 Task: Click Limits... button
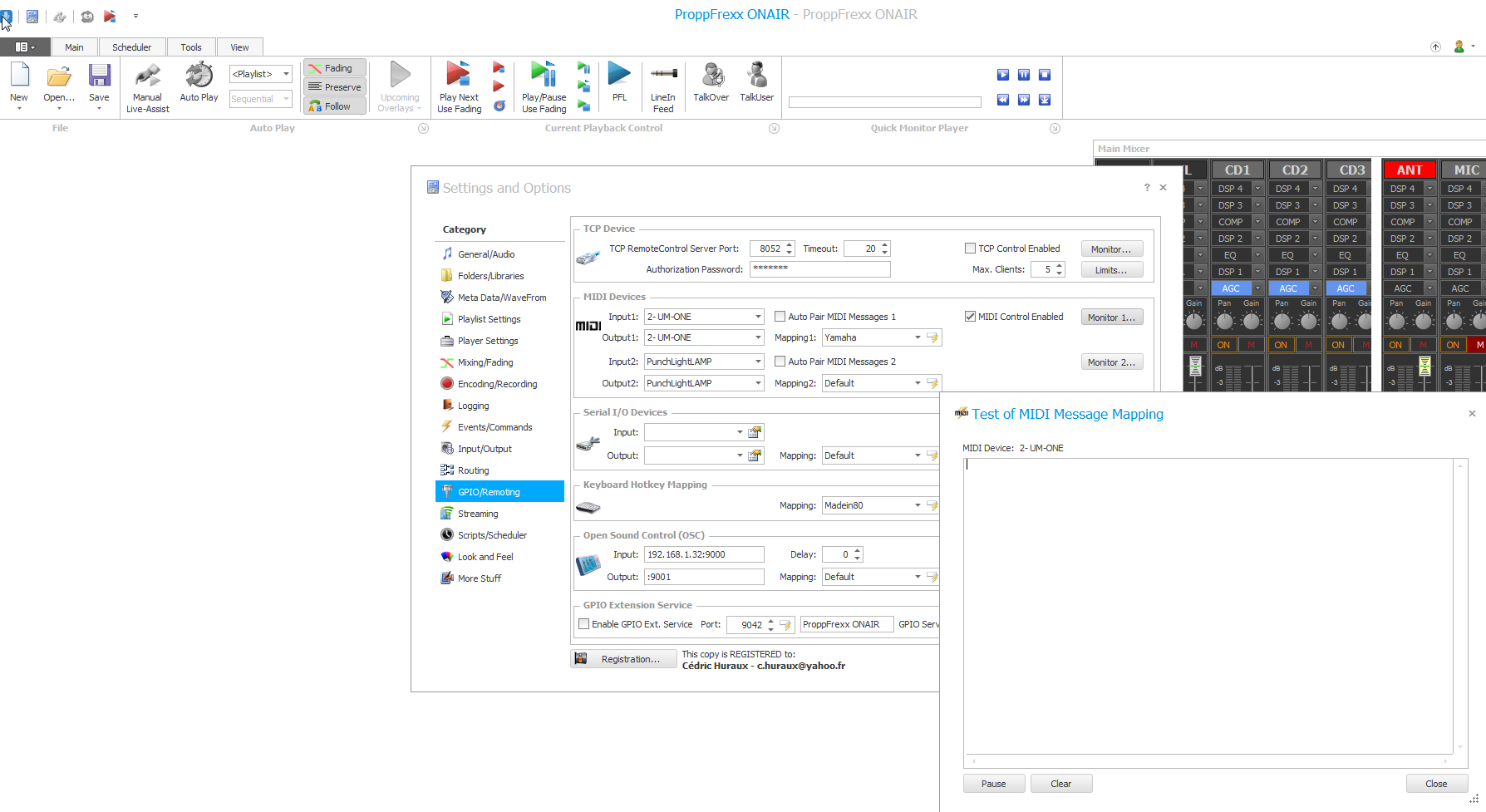click(1112, 270)
